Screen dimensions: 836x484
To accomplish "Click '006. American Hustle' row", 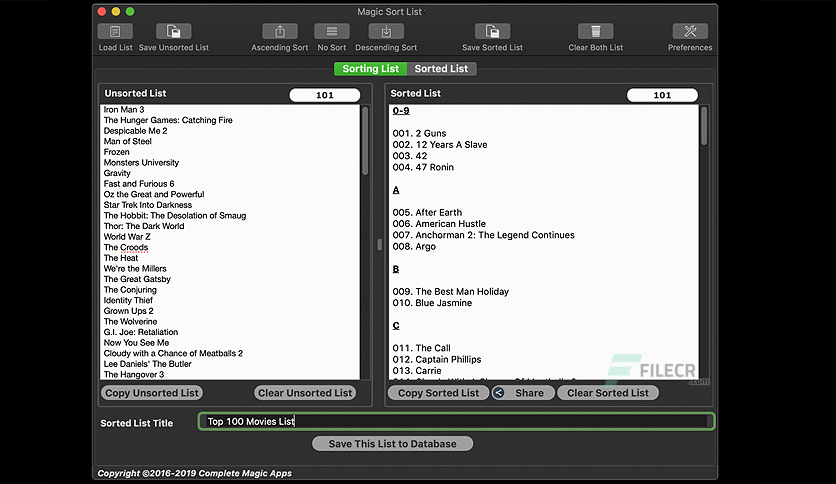I will (x=439, y=224).
